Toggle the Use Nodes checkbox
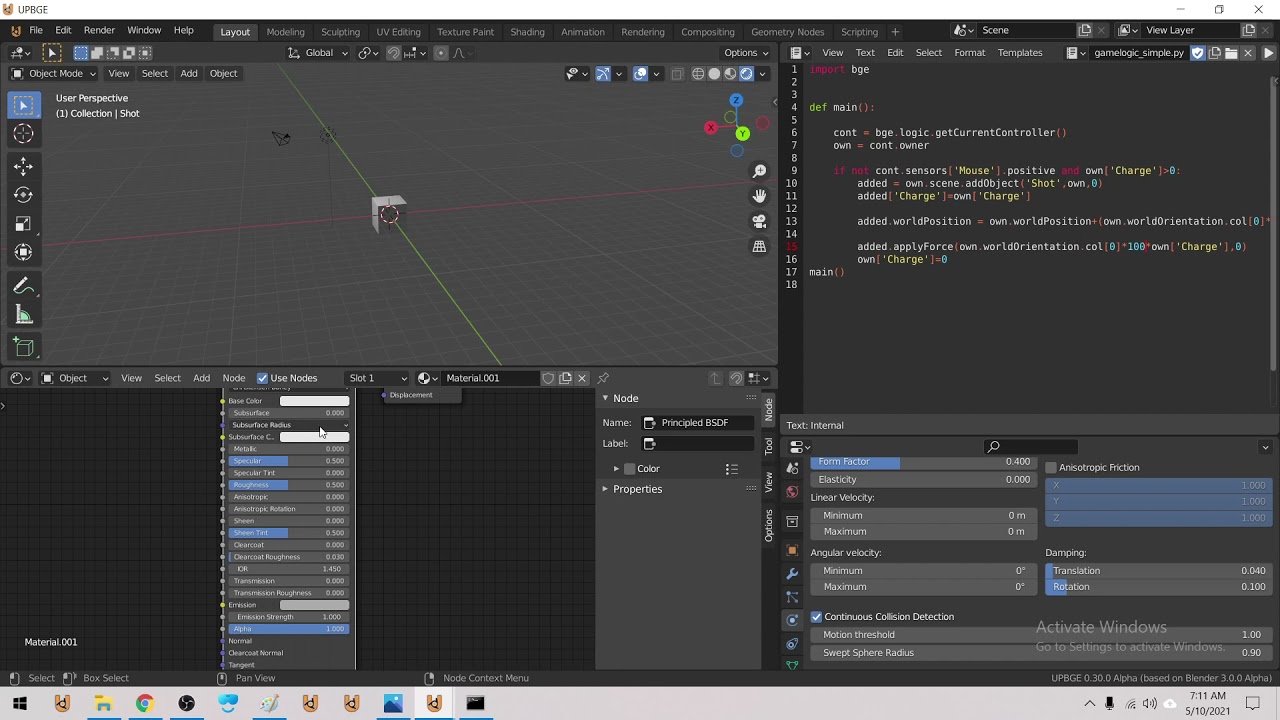 (x=263, y=378)
